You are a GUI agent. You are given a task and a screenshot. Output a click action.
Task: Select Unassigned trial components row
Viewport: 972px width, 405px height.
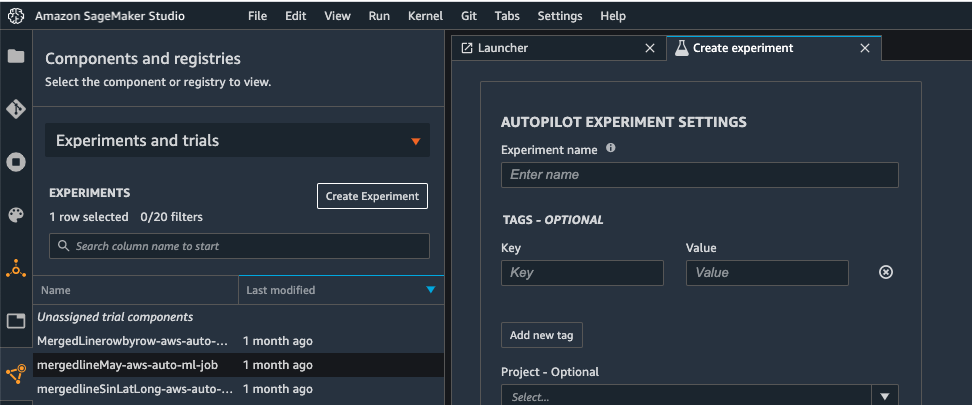[239, 317]
